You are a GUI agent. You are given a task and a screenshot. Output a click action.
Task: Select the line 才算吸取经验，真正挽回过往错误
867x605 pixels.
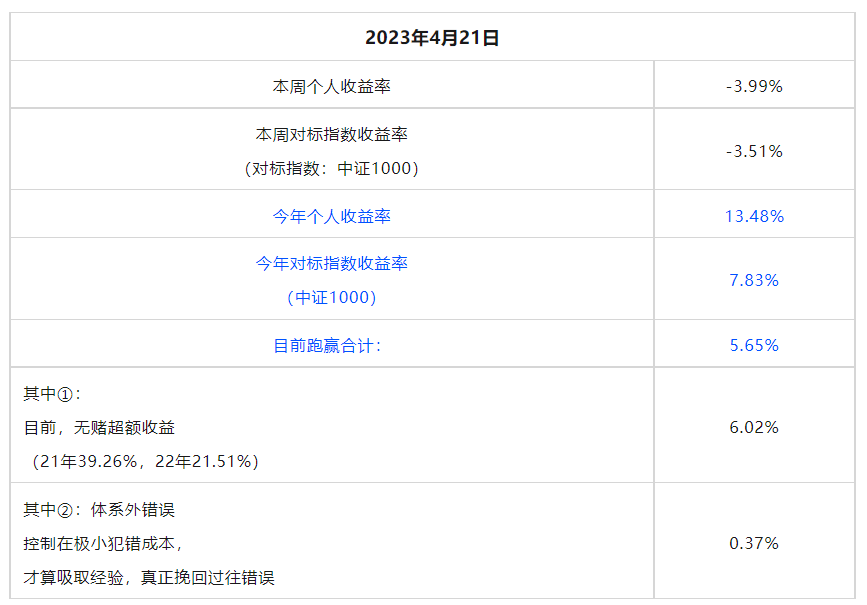149,578
